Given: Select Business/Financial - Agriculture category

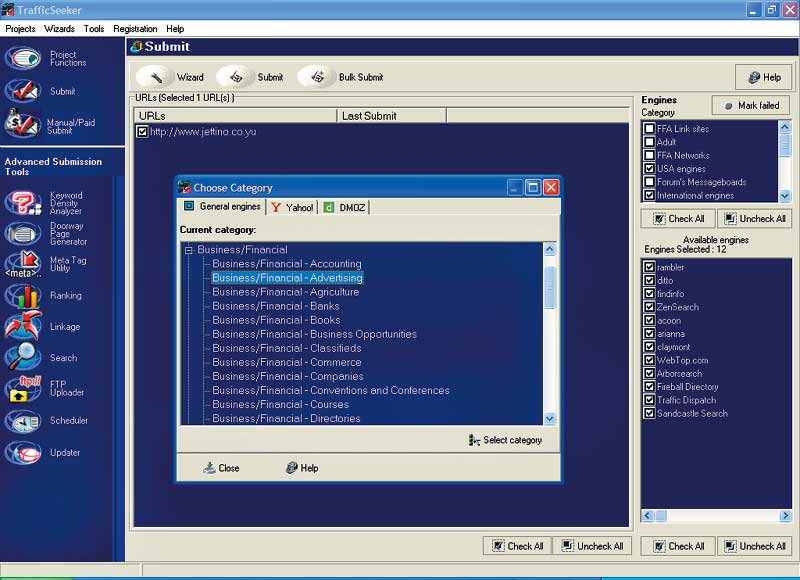Looking at the screenshot, I should (286, 292).
